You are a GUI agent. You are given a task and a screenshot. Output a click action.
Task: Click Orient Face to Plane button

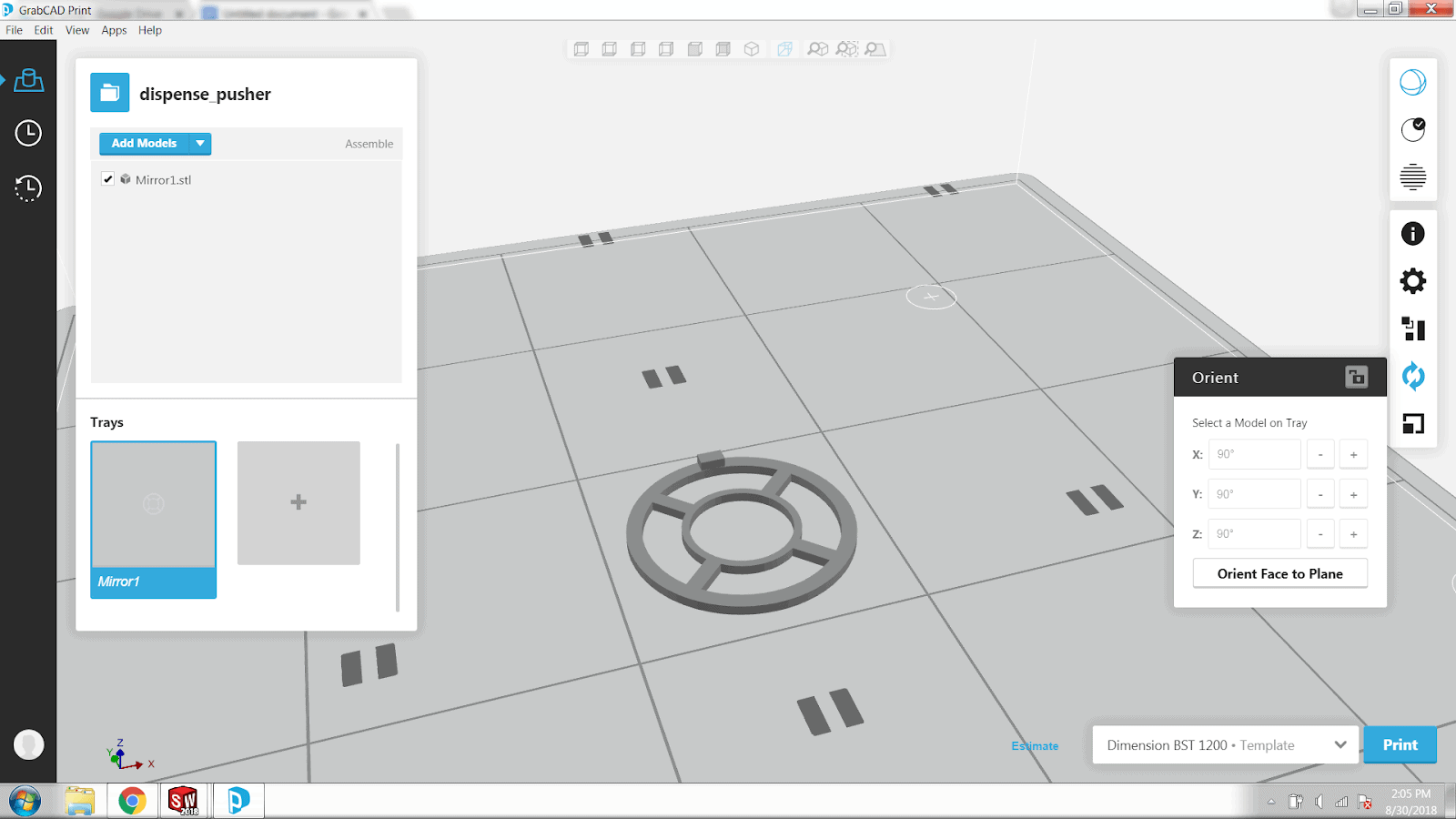[x=1279, y=573]
